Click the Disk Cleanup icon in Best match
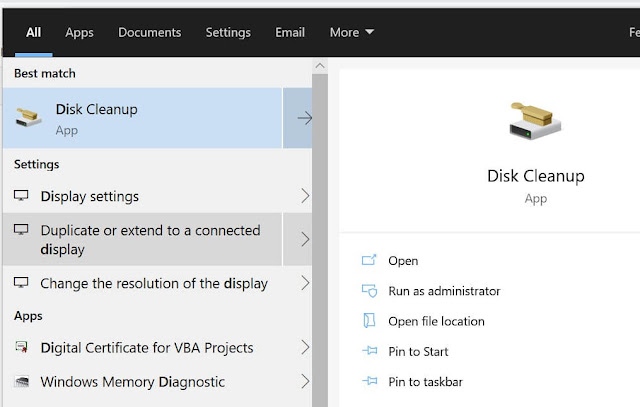 click(x=28, y=117)
